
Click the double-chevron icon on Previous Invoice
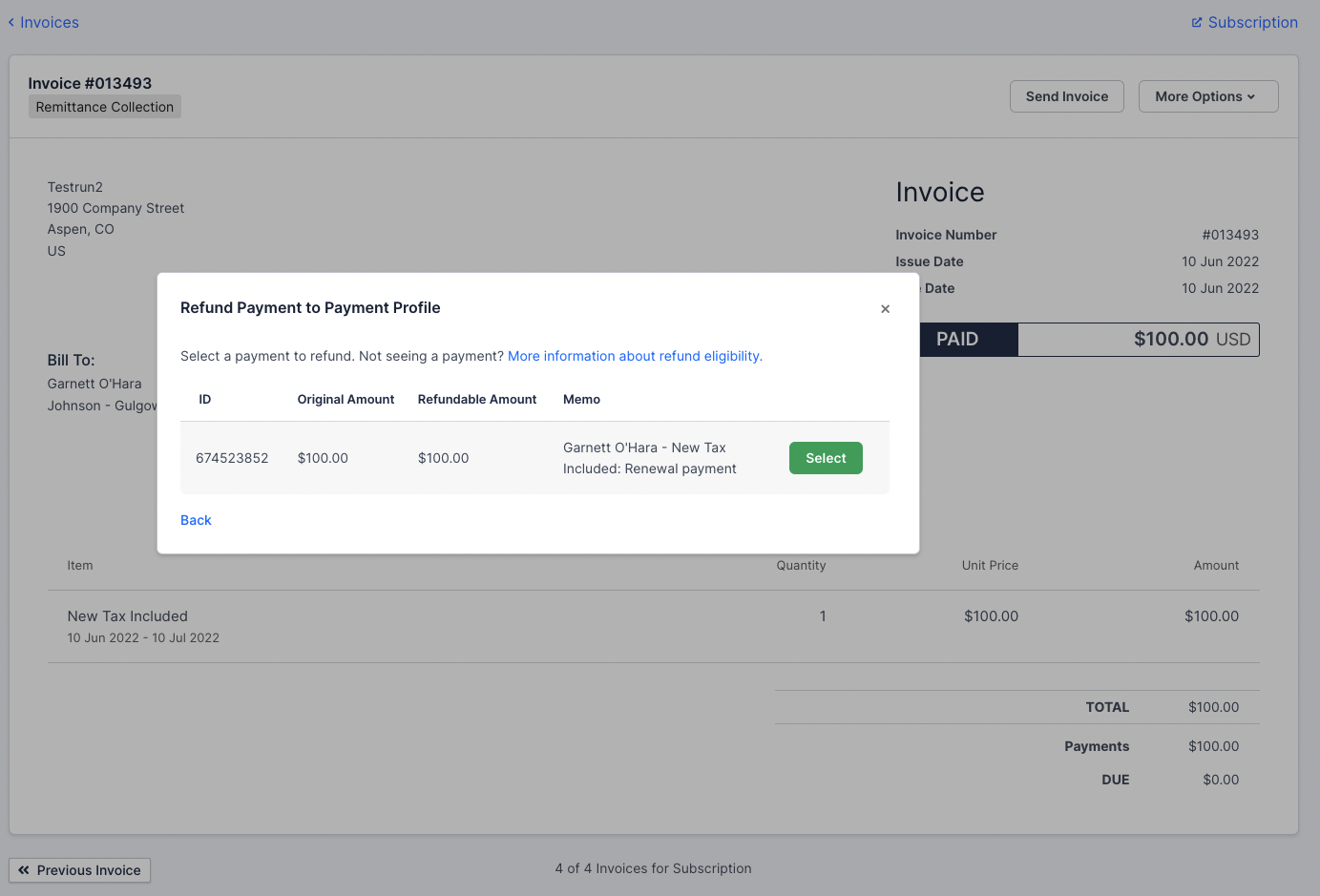tap(24, 870)
